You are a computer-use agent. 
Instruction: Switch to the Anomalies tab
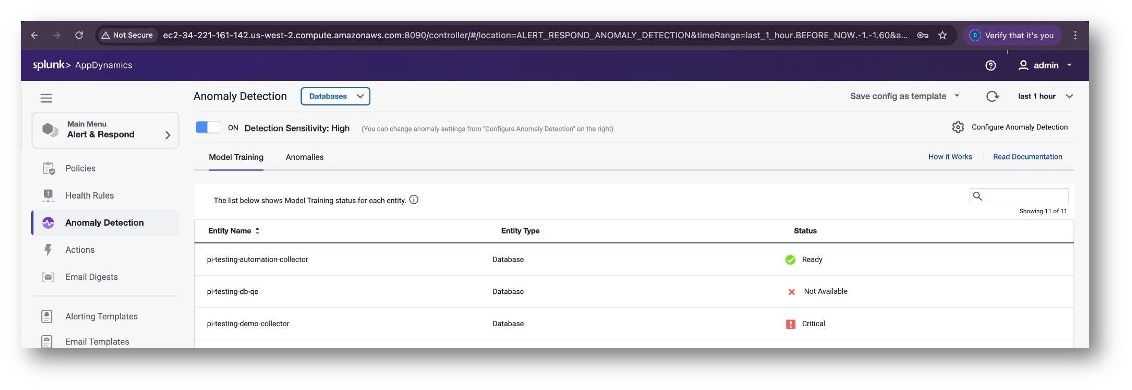click(305, 157)
